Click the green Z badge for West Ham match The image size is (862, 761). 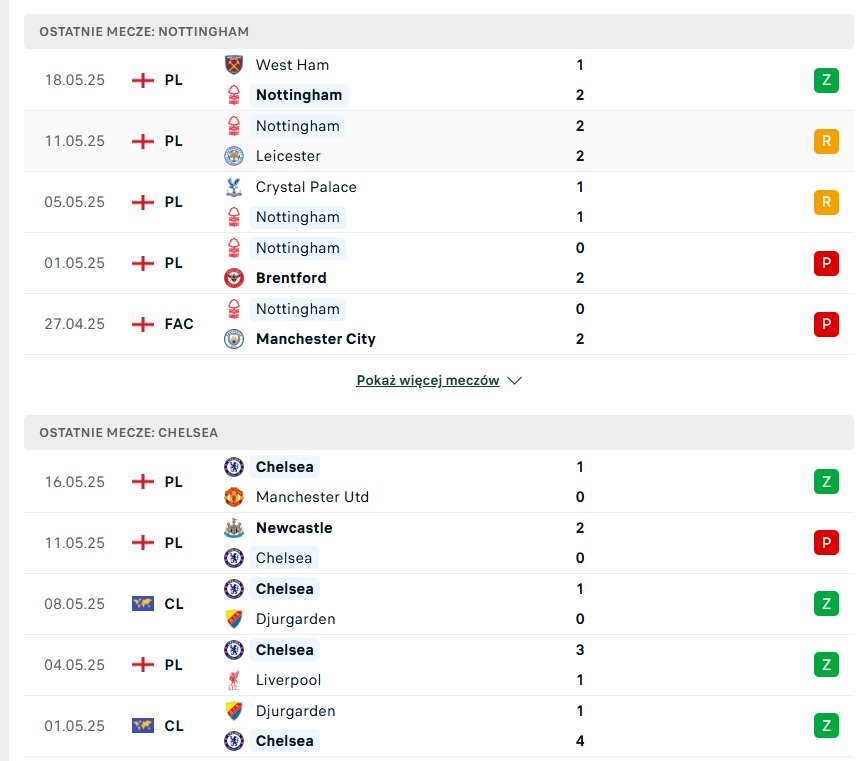(826, 80)
